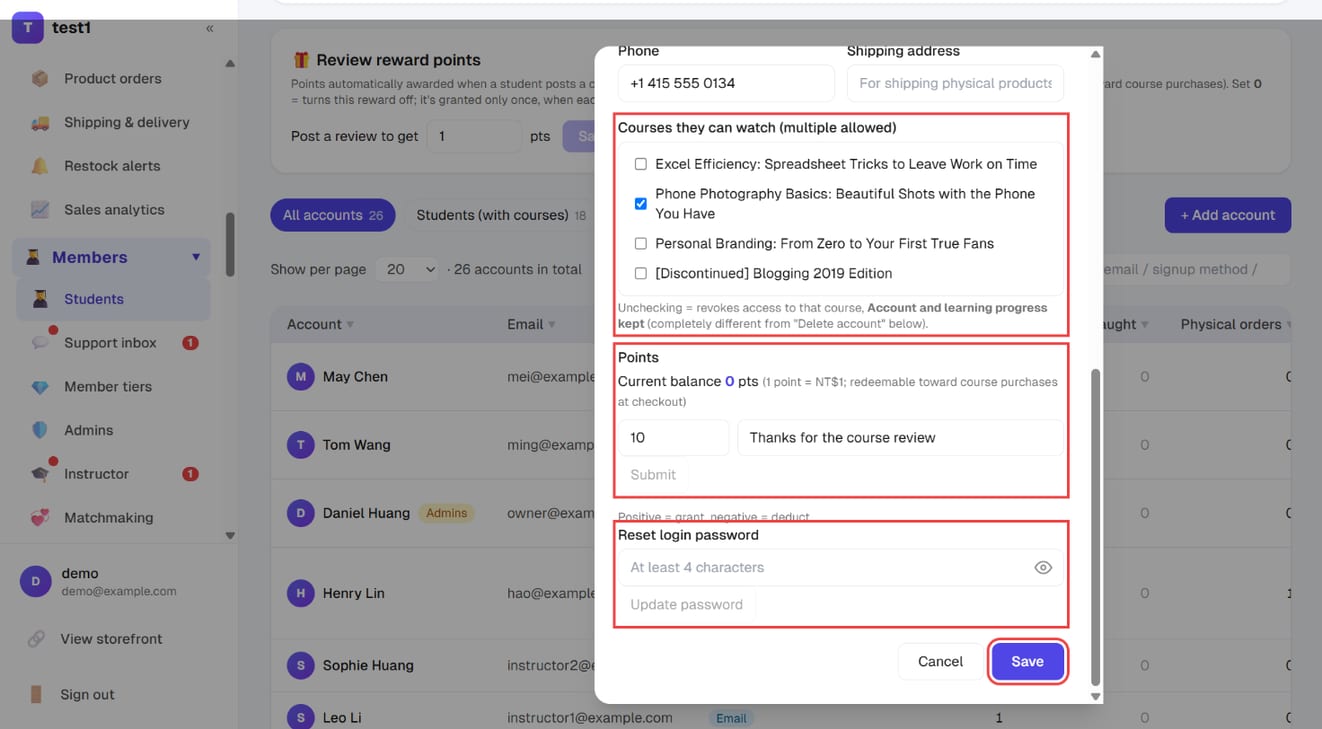Click the sidebar vertical scrollbar thumb

230,244
